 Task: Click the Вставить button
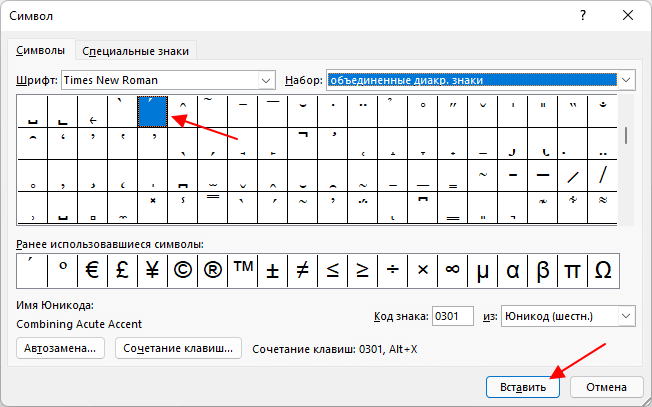[x=523, y=387]
